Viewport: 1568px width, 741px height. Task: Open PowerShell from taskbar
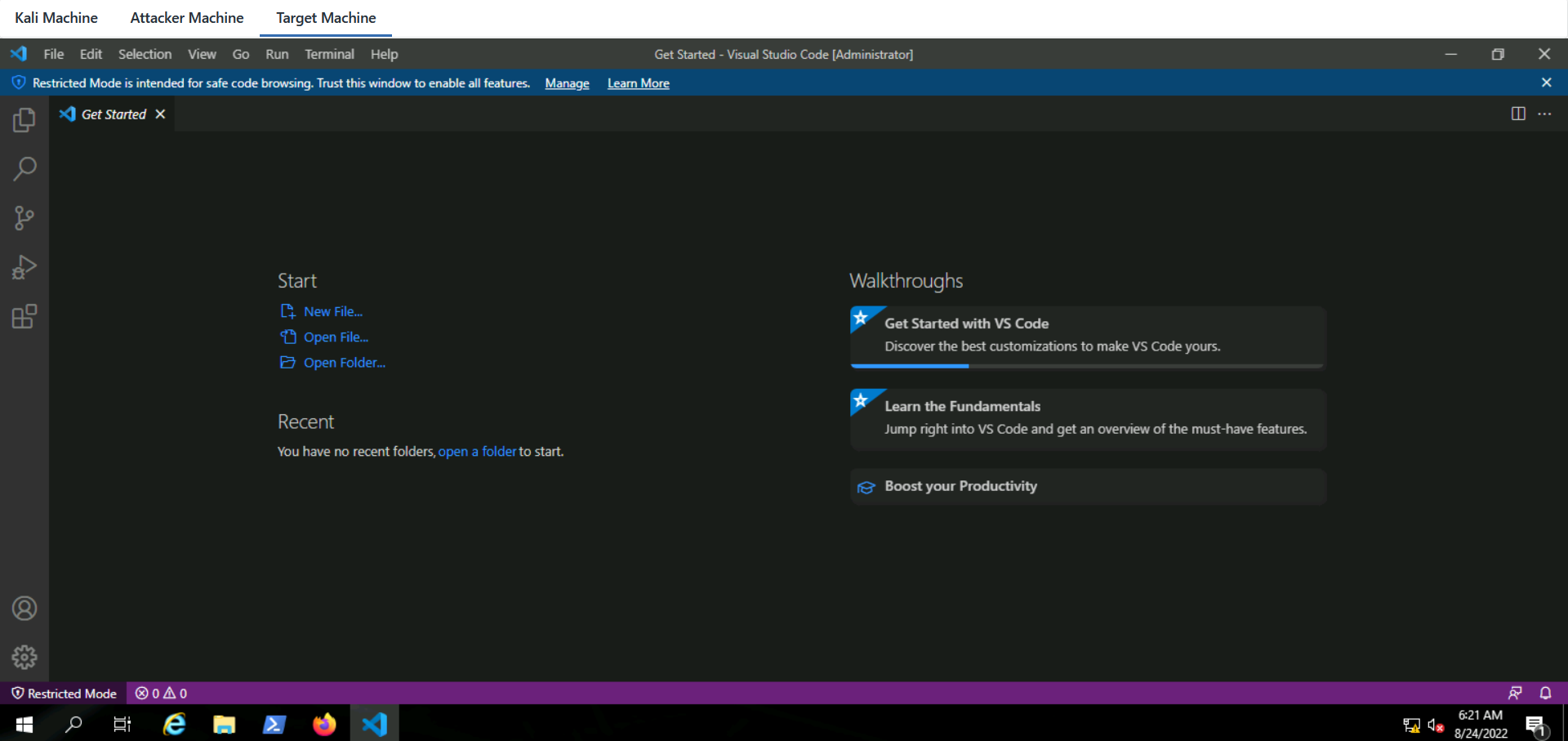point(274,724)
